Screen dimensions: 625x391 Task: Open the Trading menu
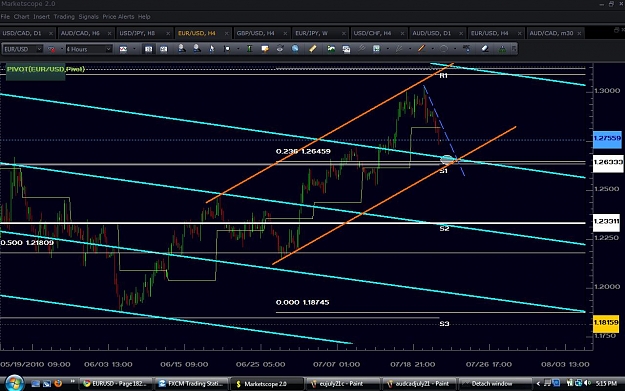[x=64, y=17]
